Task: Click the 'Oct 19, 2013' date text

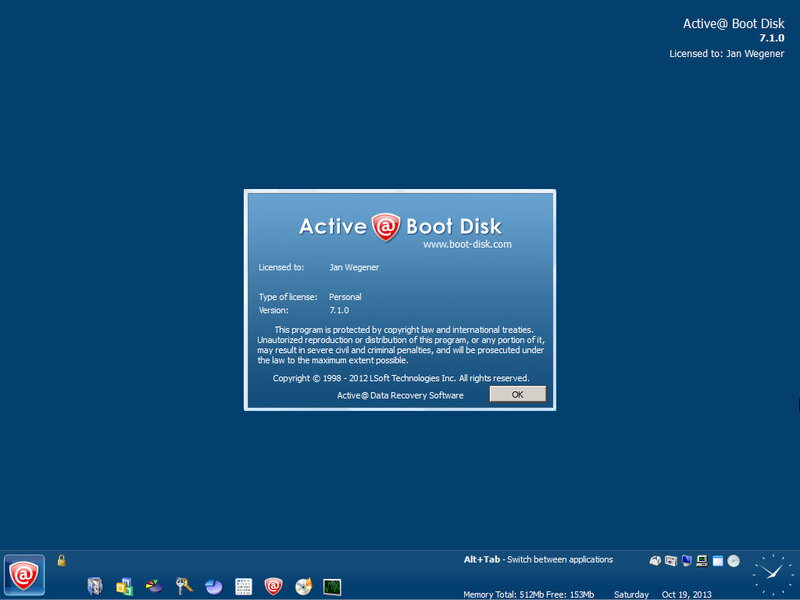Action: (687, 594)
